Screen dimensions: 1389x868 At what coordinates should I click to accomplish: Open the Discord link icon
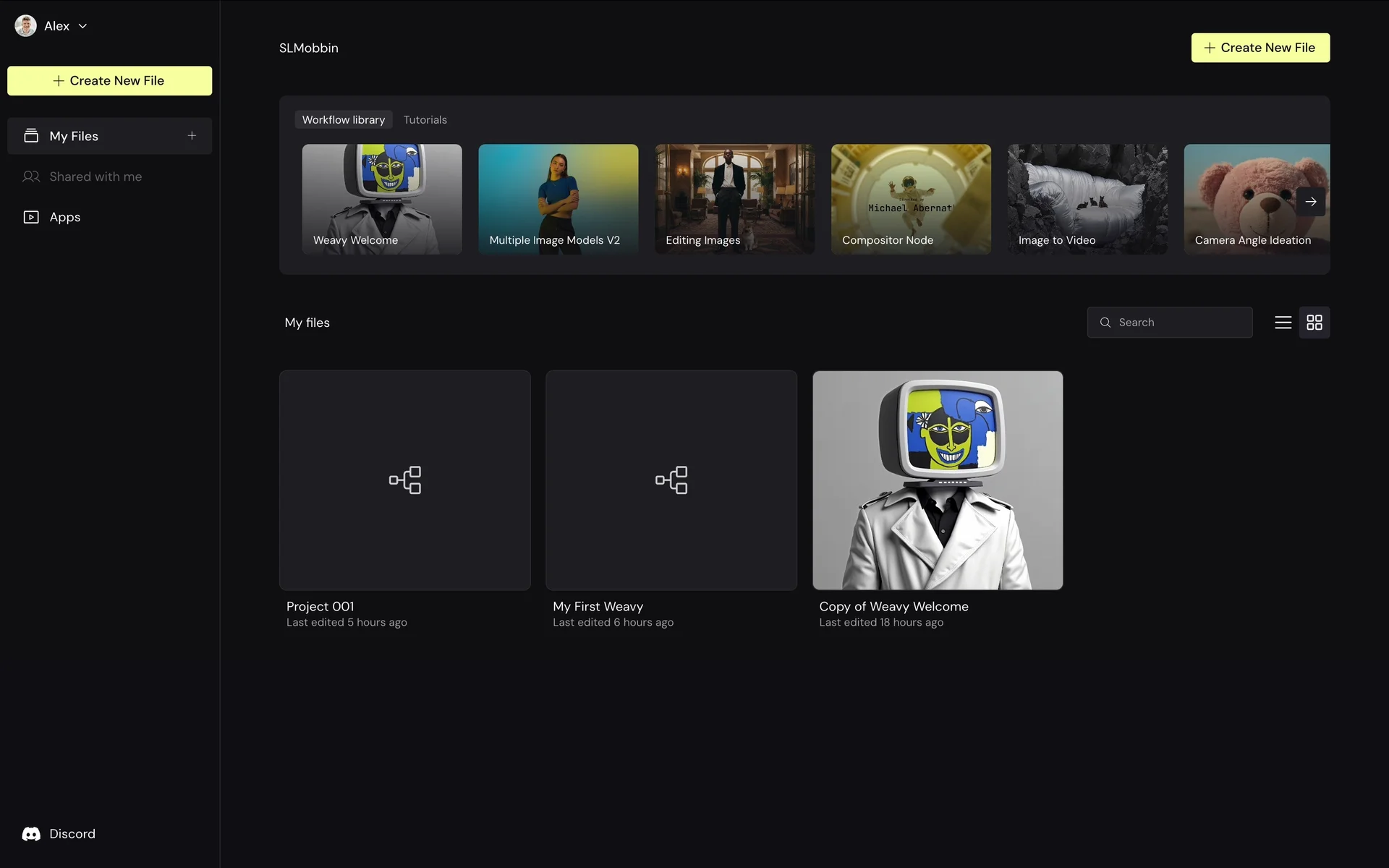(x=31, y=834)
